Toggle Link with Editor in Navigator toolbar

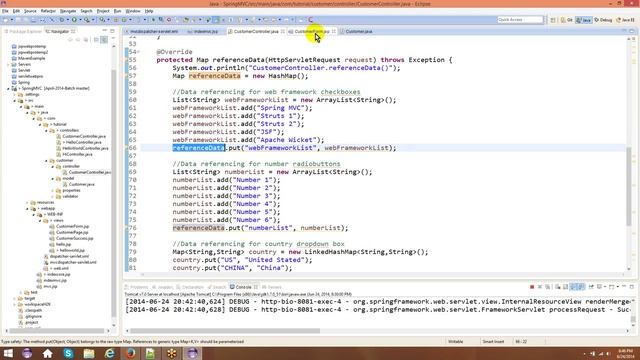(104, 40)
